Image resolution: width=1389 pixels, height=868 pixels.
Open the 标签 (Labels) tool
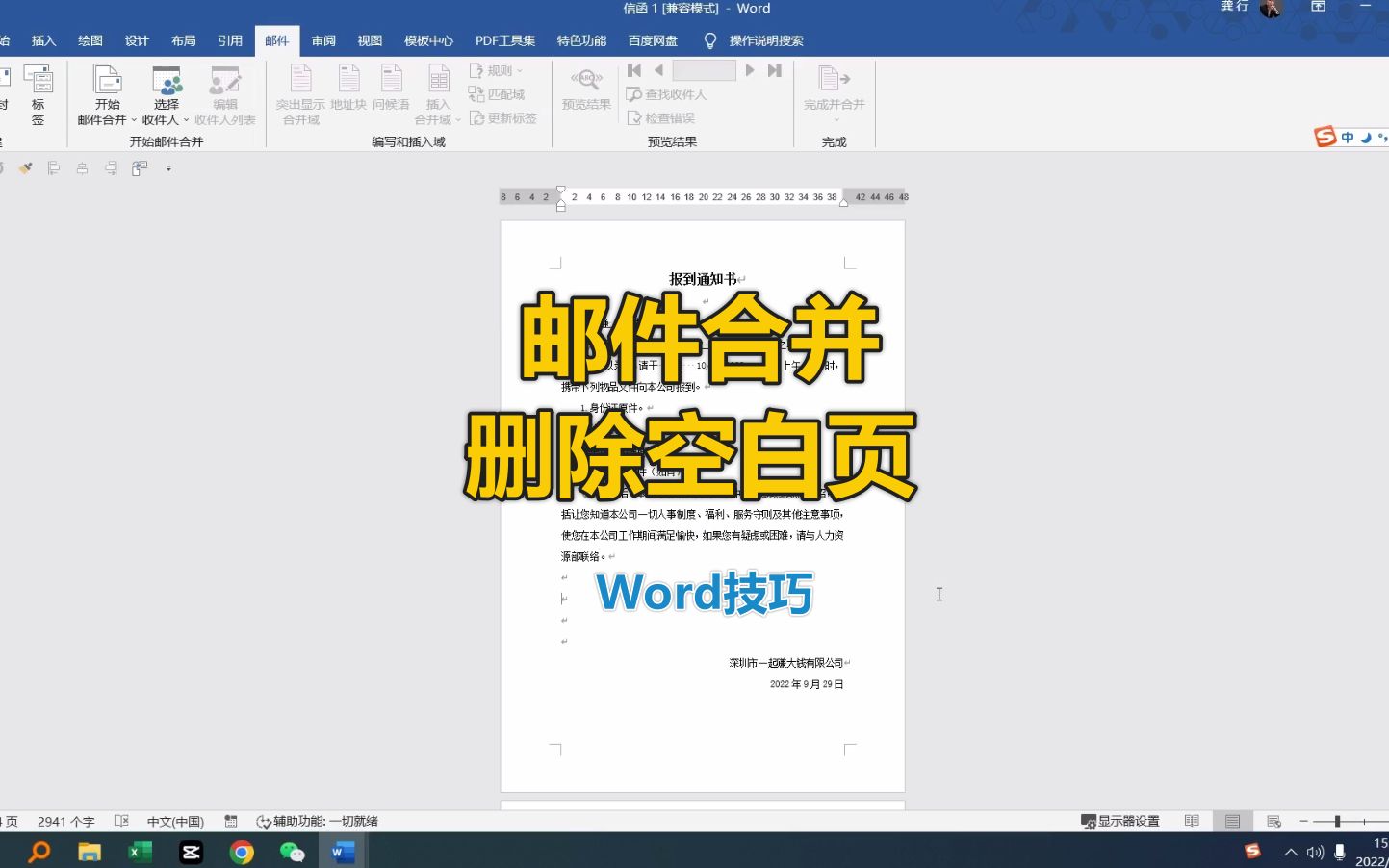(38, 94)
